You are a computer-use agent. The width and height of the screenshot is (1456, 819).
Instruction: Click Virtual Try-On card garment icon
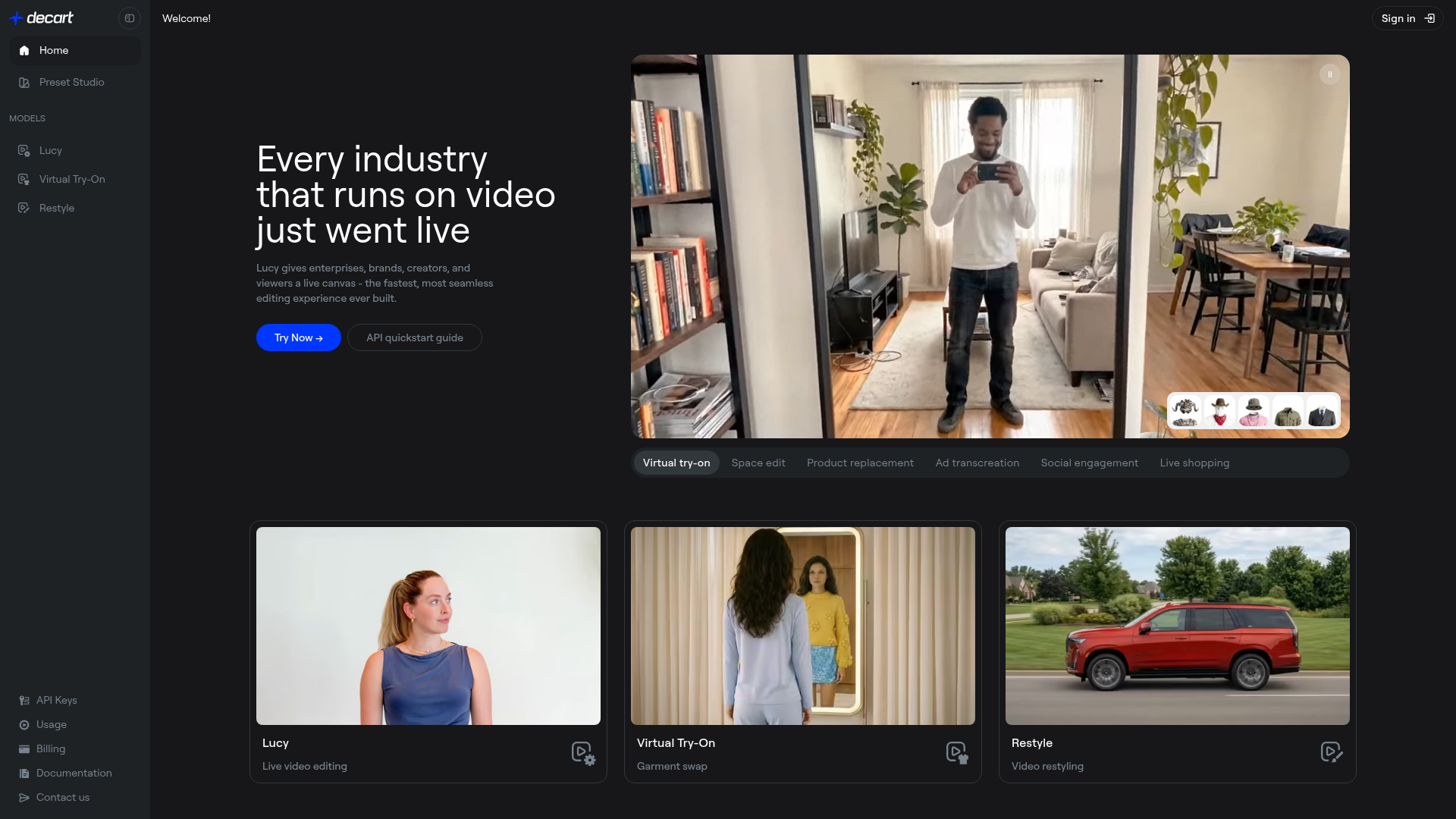(958, 753)
